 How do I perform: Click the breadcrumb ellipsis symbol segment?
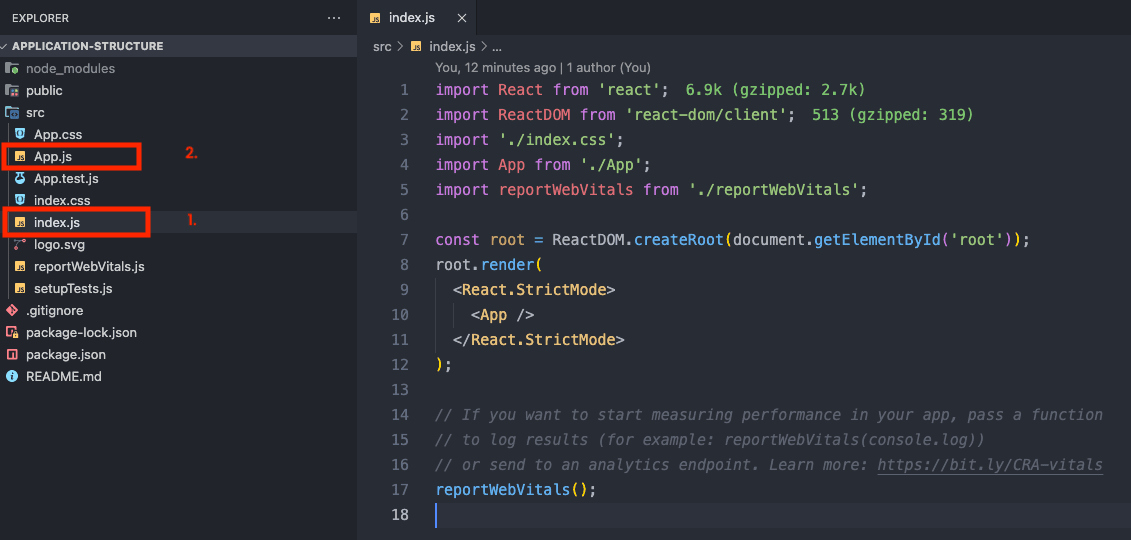(x=496, y=46)
